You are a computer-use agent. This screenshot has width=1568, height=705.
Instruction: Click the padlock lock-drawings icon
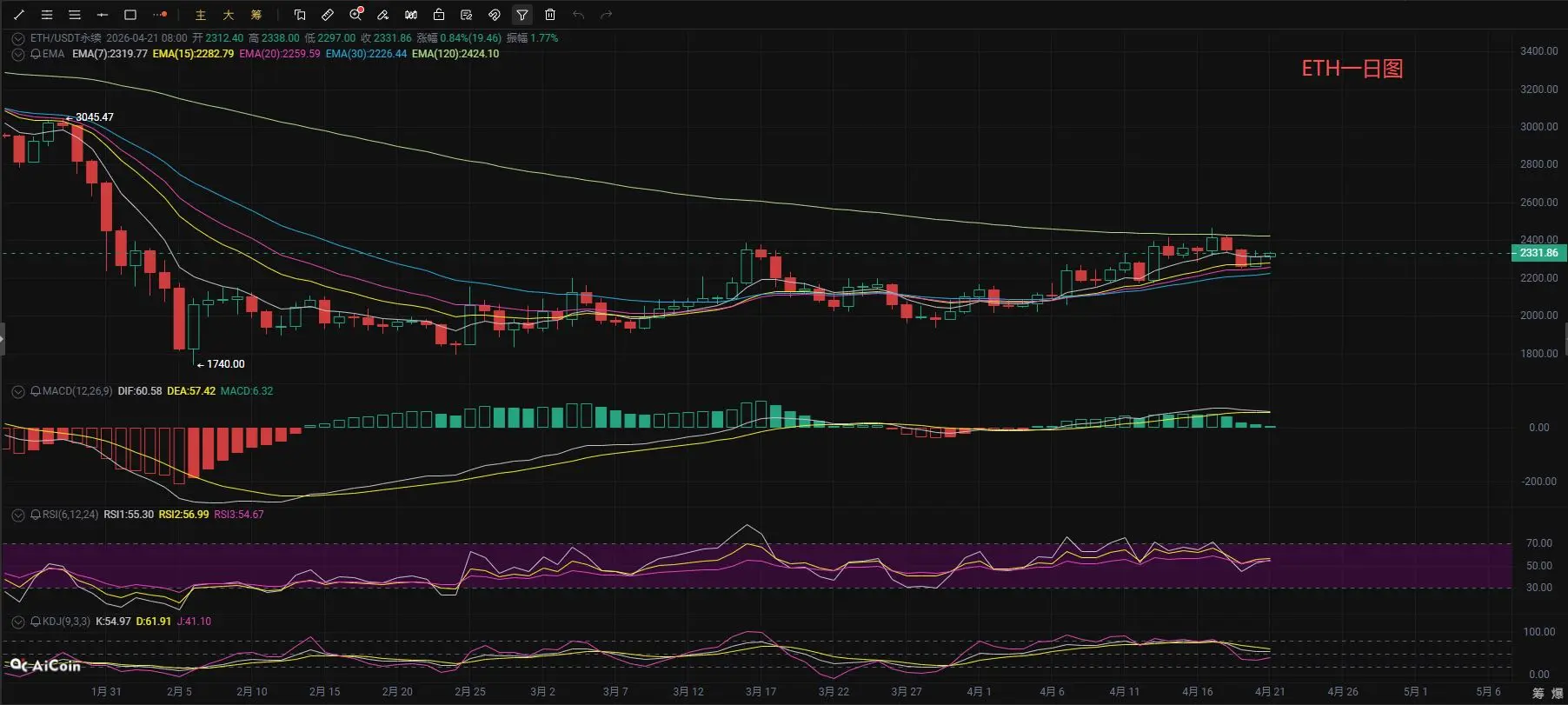click(439, 15)
